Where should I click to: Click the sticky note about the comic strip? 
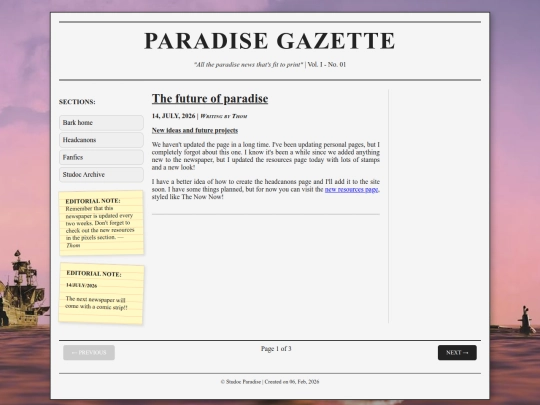(101, 294)
